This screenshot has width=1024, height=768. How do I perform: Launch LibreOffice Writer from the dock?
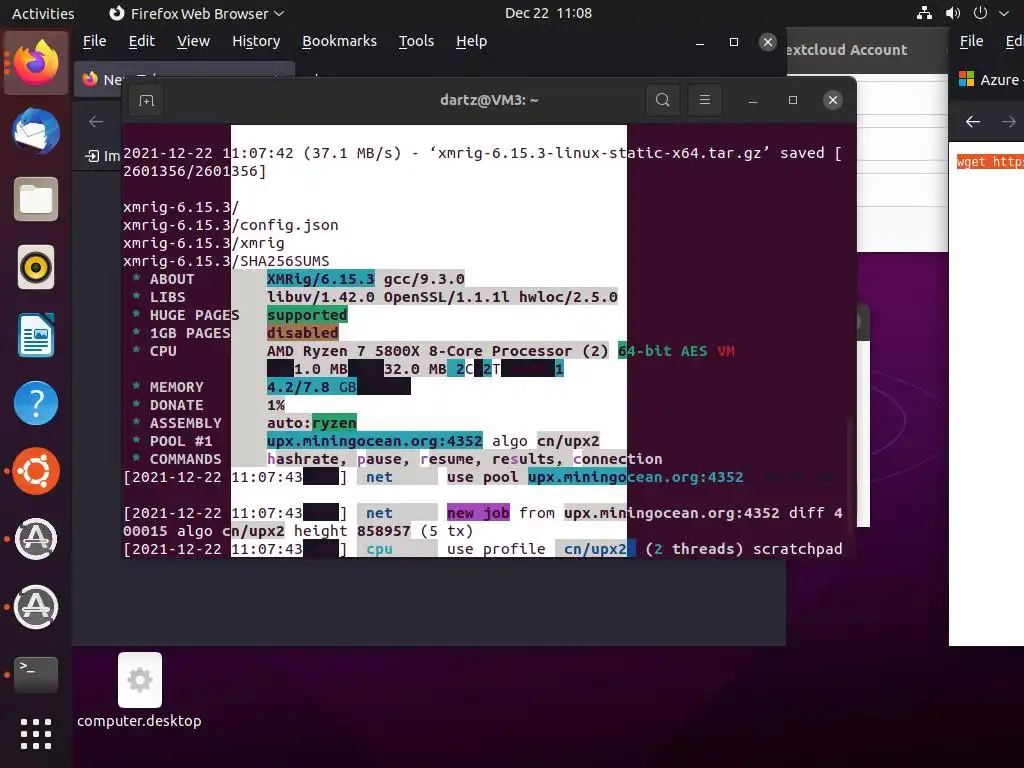(x=36, y=335)
